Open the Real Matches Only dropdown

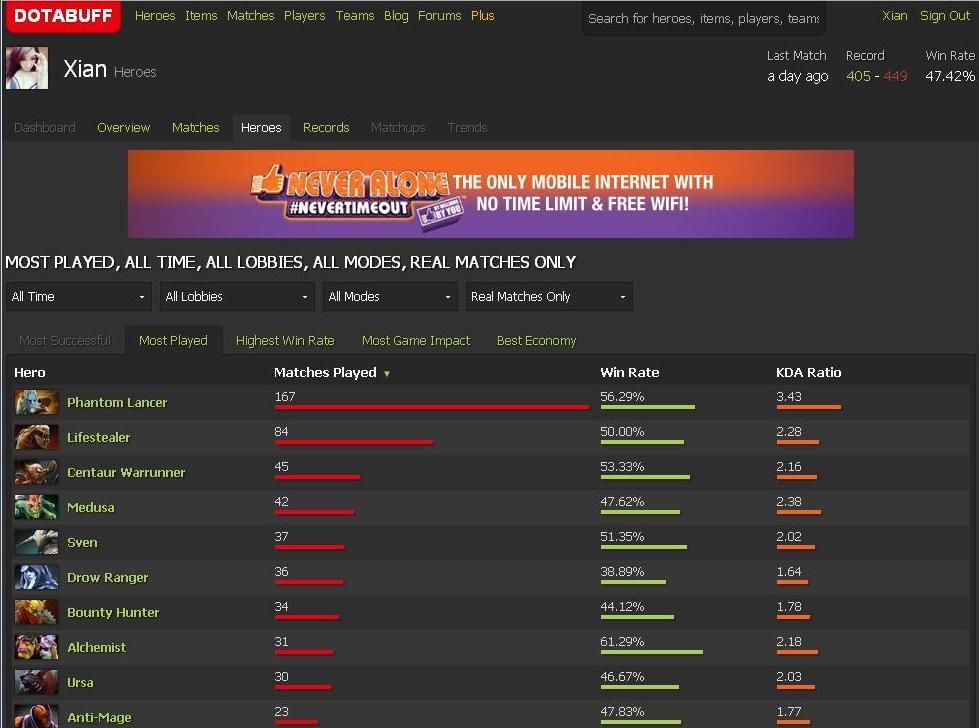pyautogui.click(x=548, y=297)
